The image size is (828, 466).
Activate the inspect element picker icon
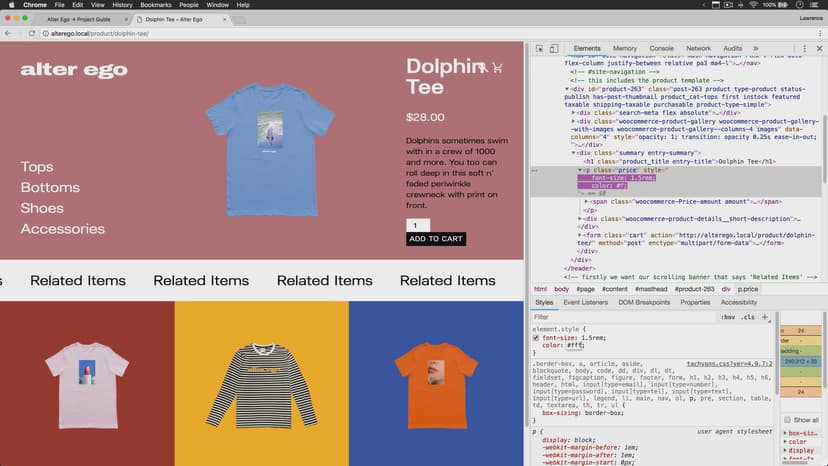click(x=539, y=48)
